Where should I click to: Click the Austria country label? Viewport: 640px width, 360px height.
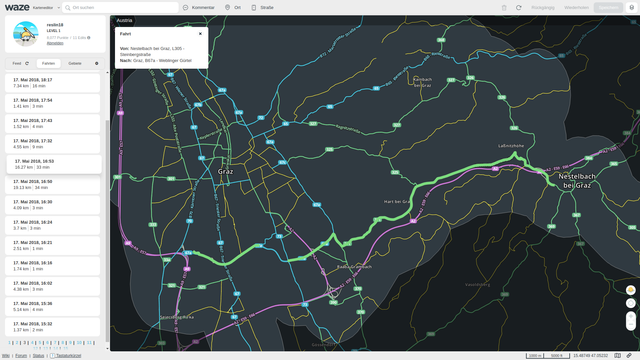124,20
